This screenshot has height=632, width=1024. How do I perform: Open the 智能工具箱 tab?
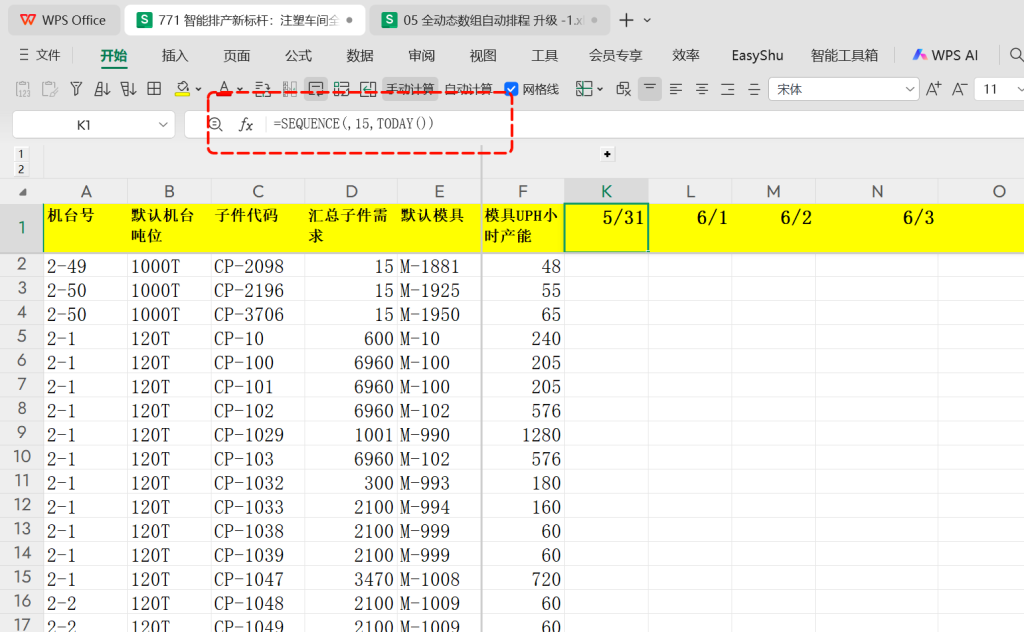[844, 55]
